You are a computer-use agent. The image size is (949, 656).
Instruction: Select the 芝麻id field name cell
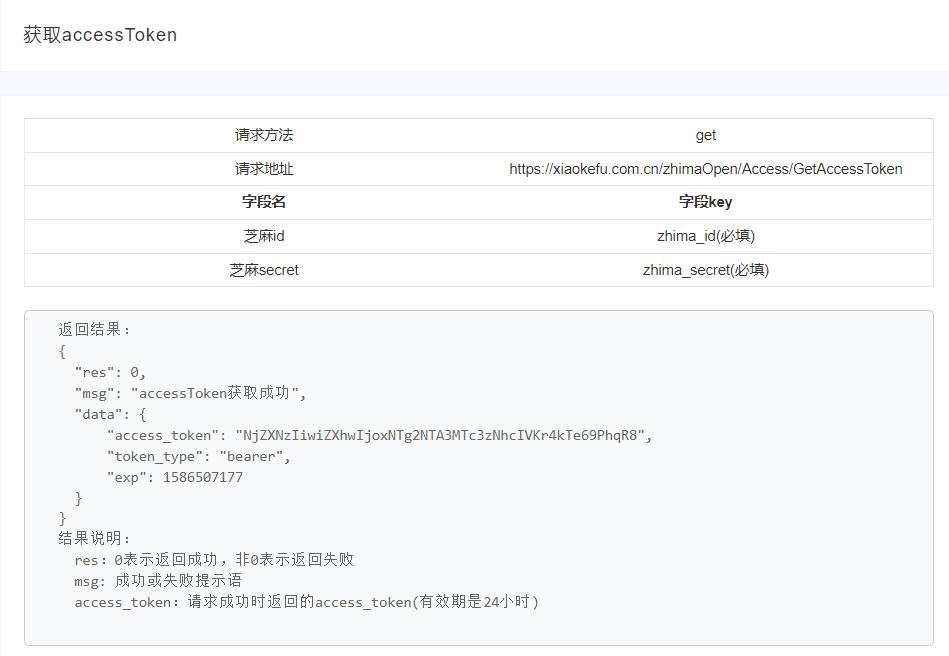pyautogui.click(x=264, y=236)
